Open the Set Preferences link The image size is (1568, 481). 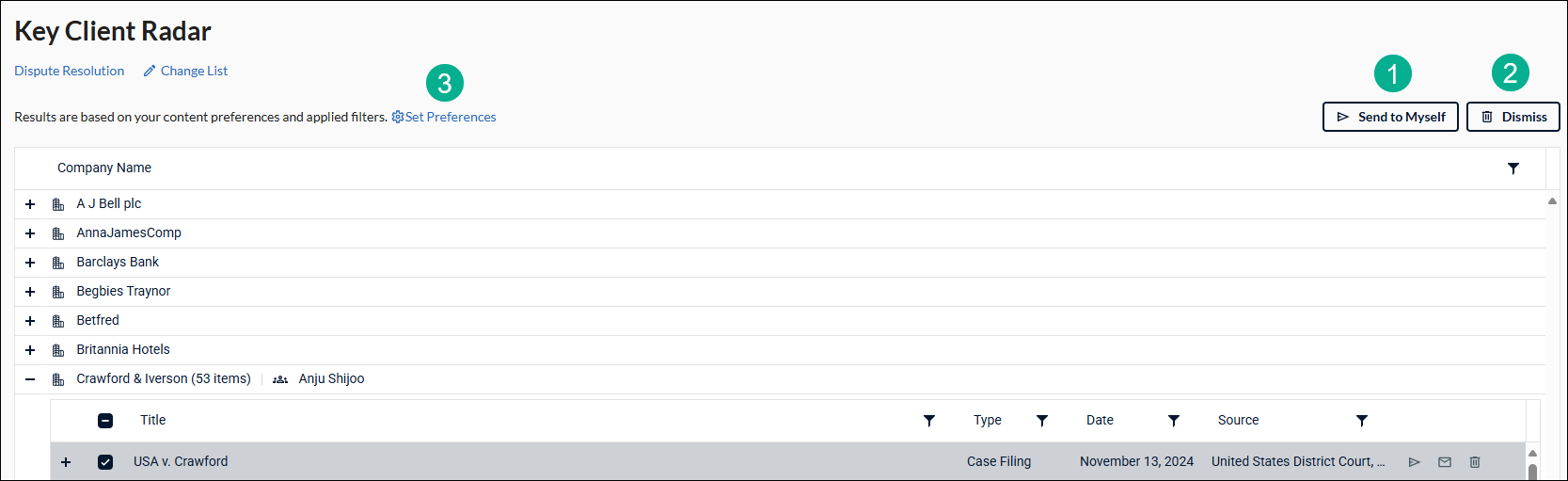444,117
